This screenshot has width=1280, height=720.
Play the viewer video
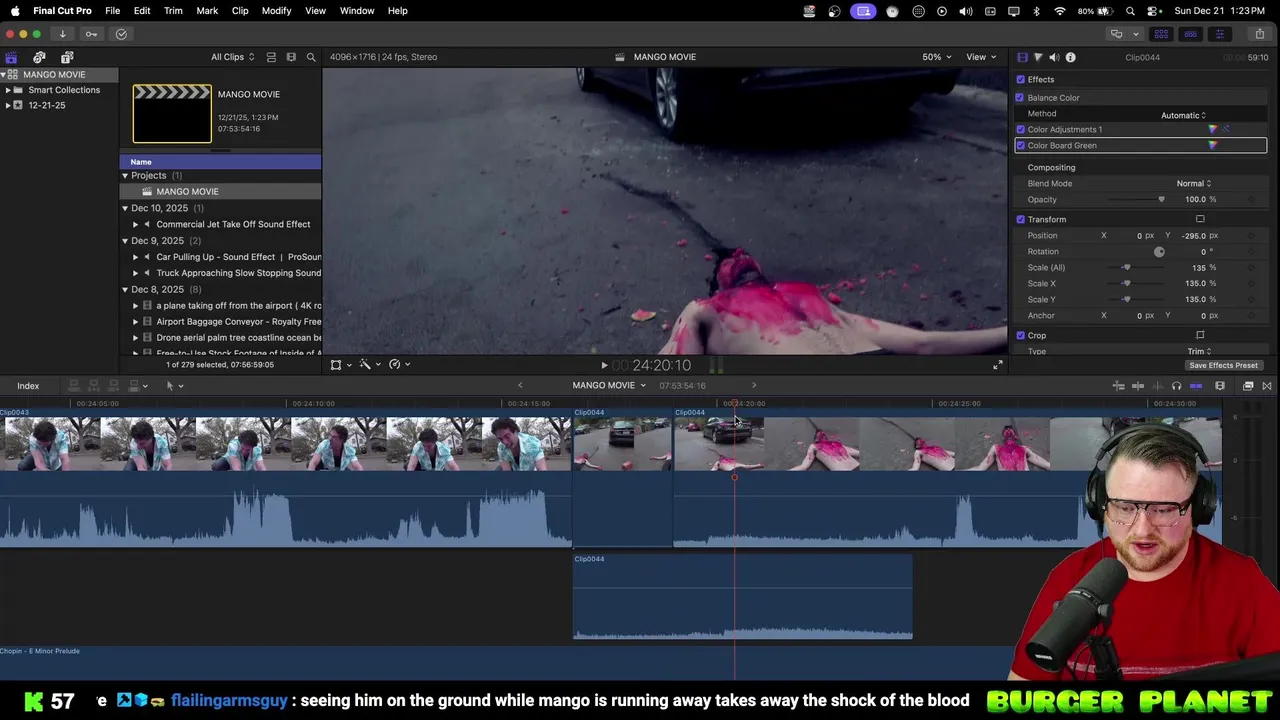click(x=604, y=366)
